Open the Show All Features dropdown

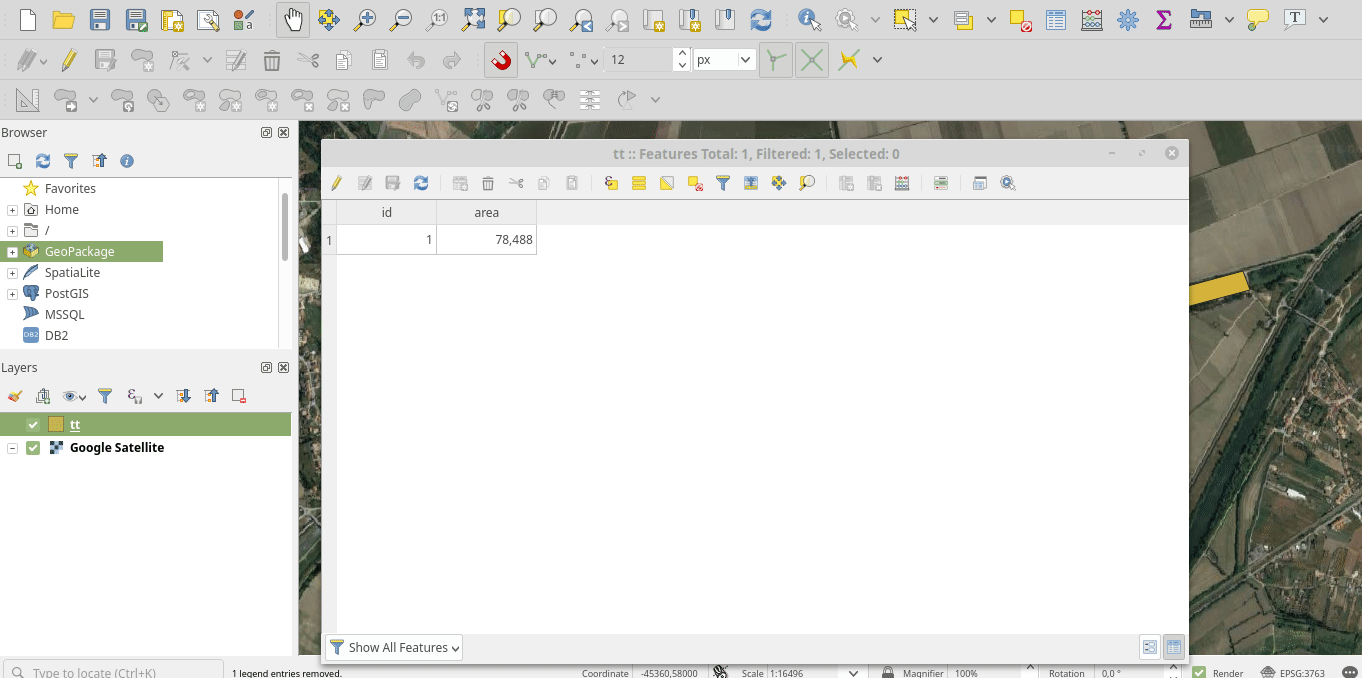coord(395,648)
